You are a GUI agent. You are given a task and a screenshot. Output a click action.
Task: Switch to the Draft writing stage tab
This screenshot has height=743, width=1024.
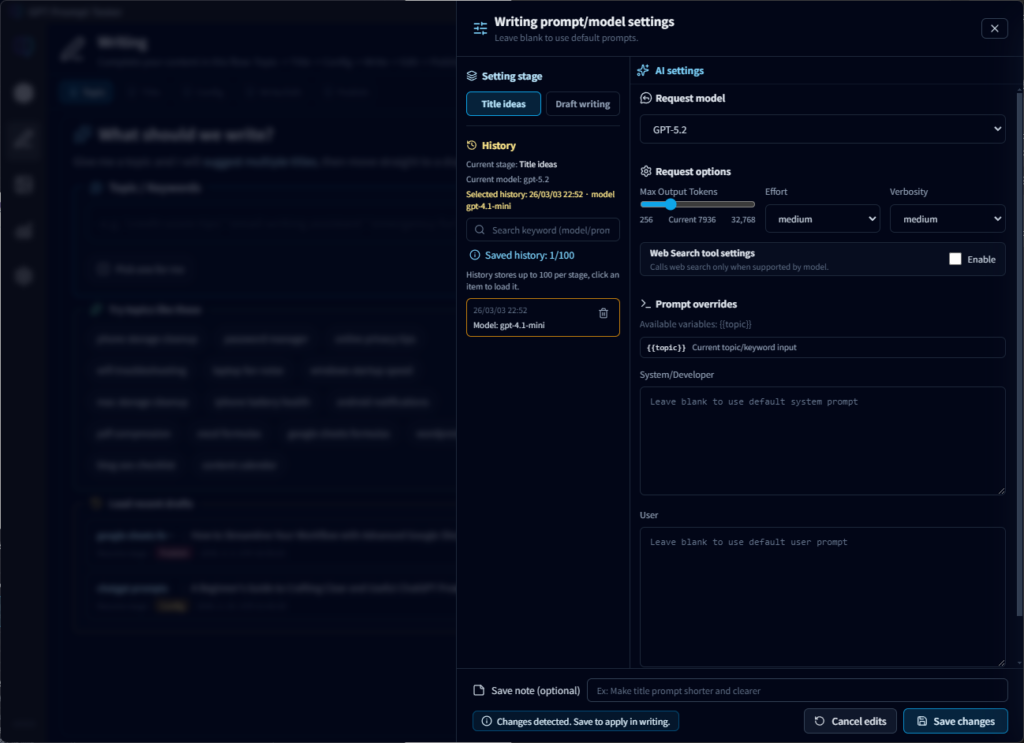click(x=582, y=103)
